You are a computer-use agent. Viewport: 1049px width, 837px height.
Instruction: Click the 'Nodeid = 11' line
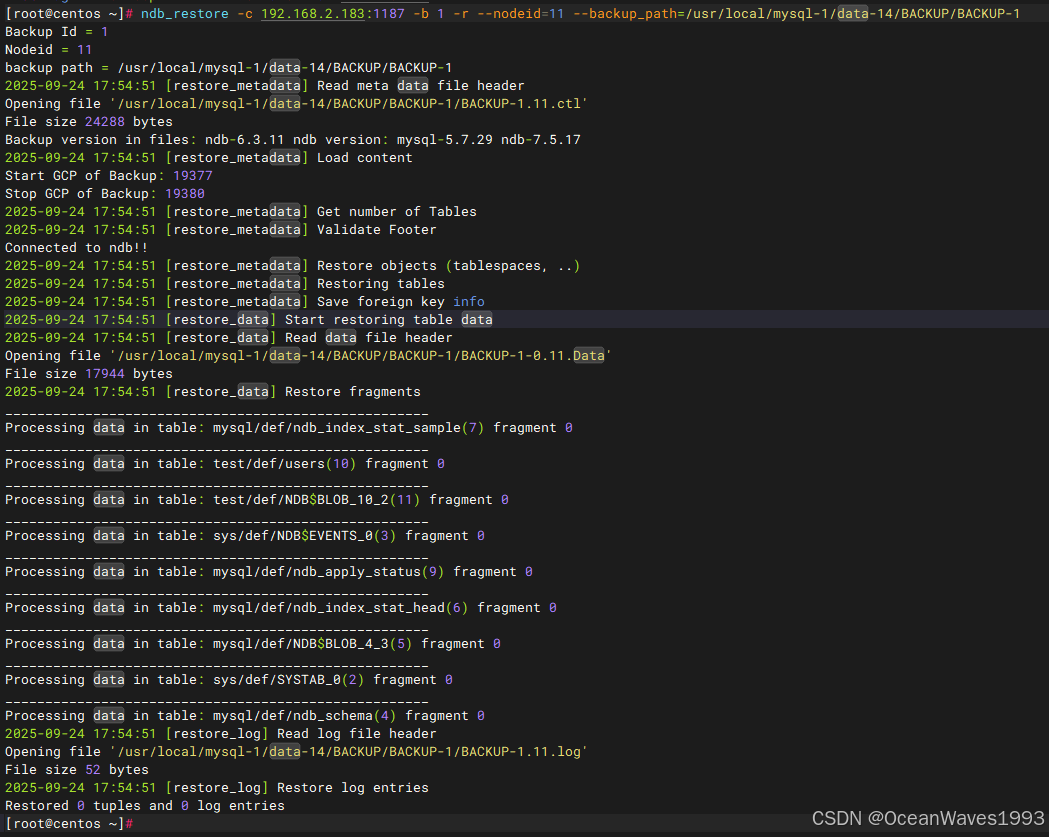pyautogui.click(x=48, y=50)
